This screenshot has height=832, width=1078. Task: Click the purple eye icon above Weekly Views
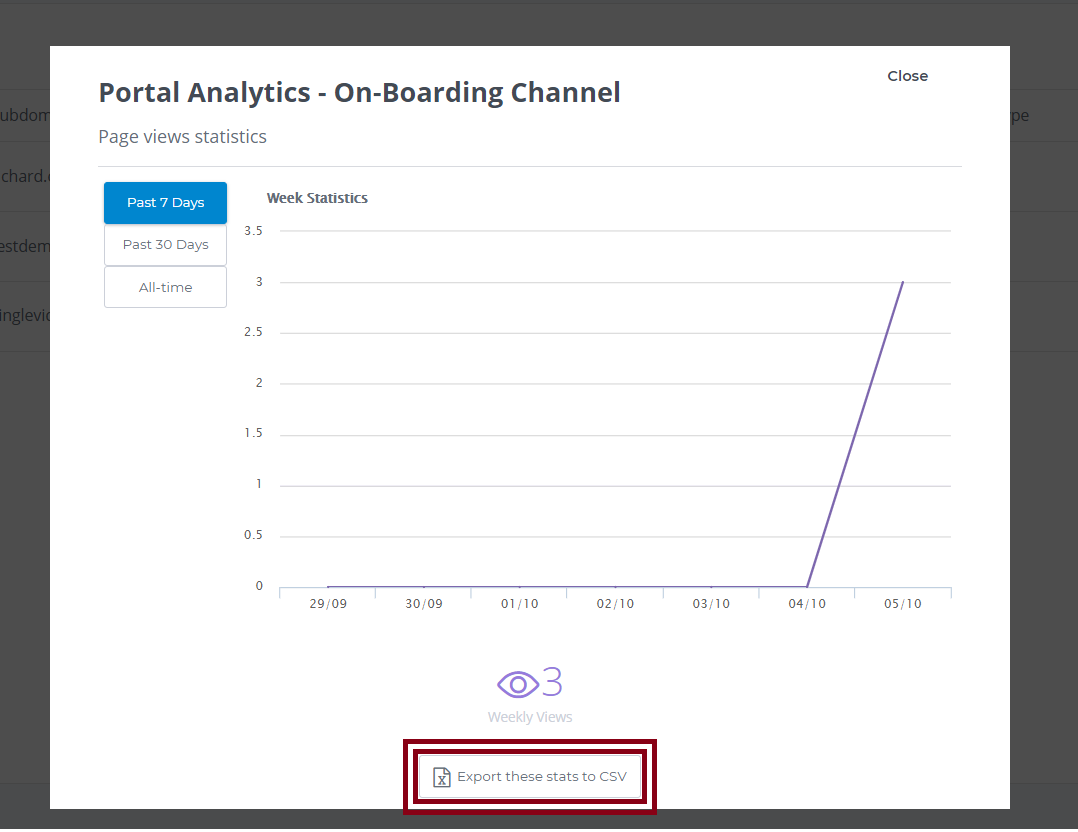[x=518, y=684]
